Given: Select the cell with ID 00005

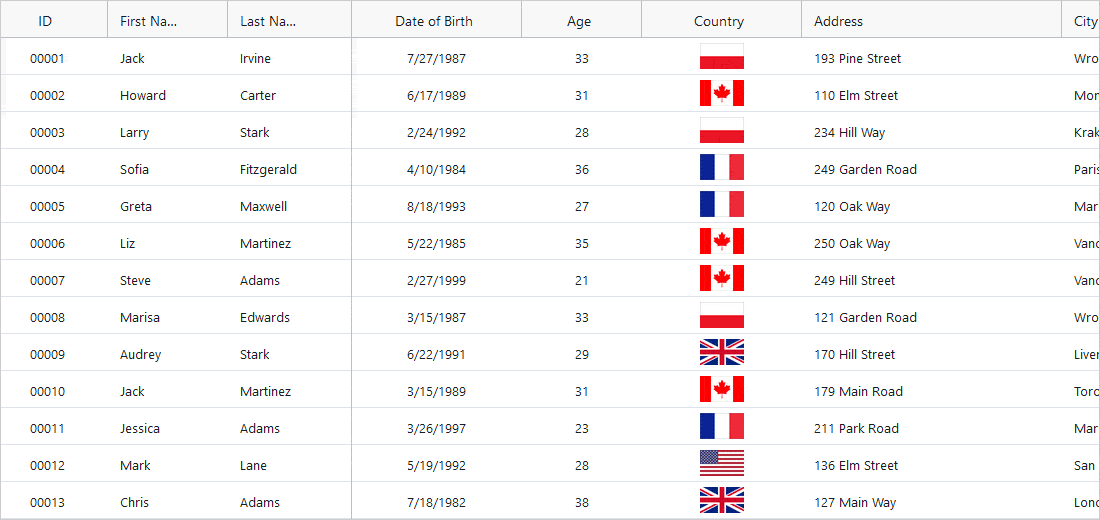Looking at the screenshot, I should click(47, 206).
